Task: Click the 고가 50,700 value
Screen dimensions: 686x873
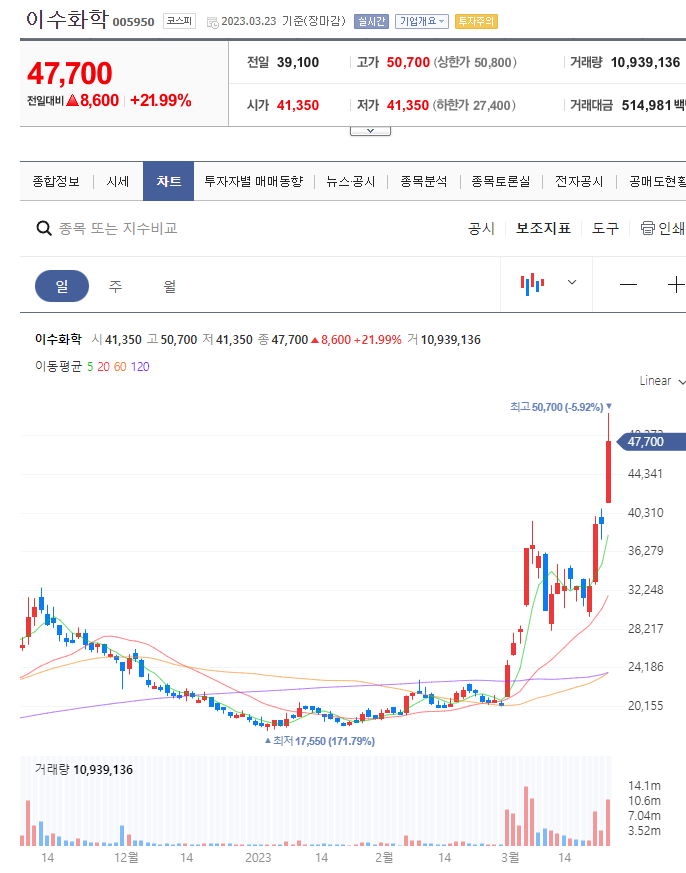Action: (x=408, y=62)
